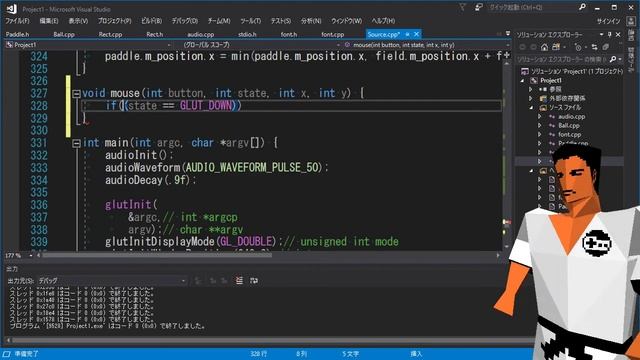Open the editor tab overflow dropdown arrow
The height and width of the screenshot is (360, 640).
pos(508,34)
